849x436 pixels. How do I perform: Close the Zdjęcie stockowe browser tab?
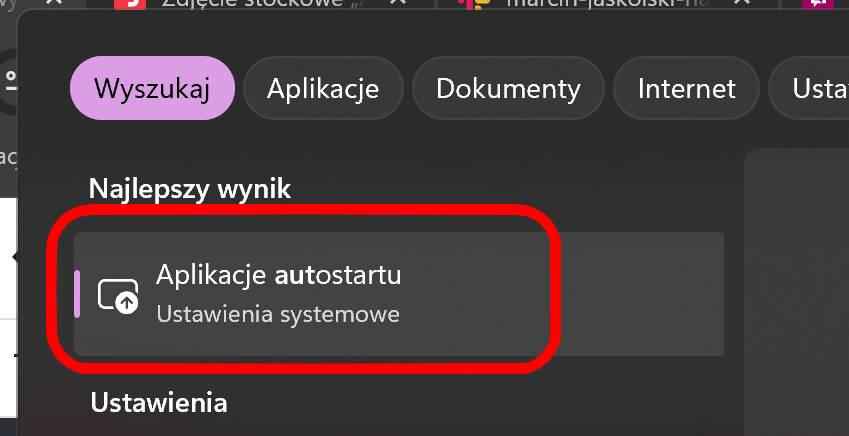pos(399,3)
